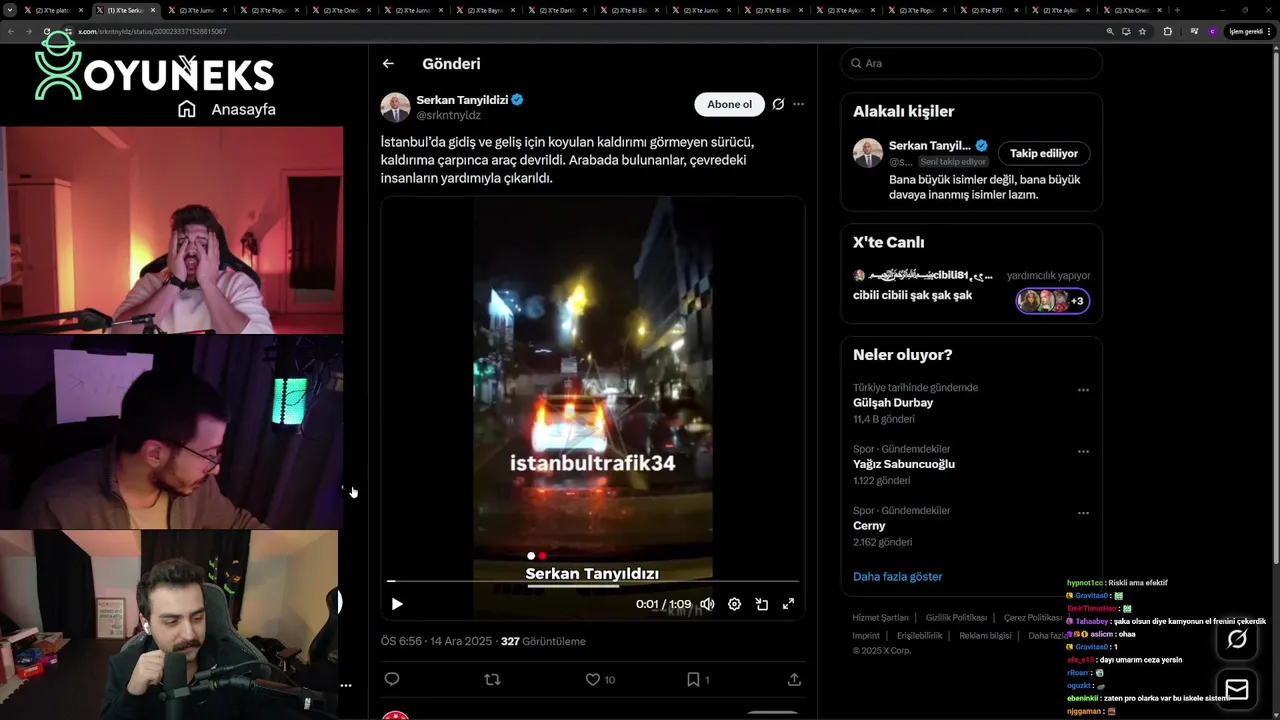Open the floating messages envelope button
Image resolution: width=1280 pixels, height=720 pixels.
pyautogui.click(x=1237, y=690)
